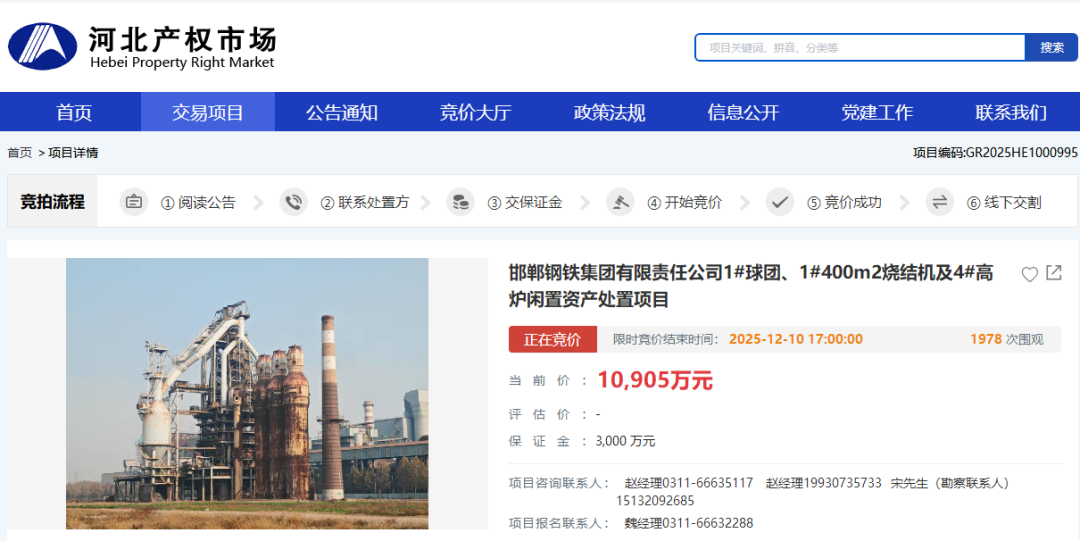Click the 项目报名联系人 label
The height and width of the screenshot is (541, 1080).
(x=559, y=524)
